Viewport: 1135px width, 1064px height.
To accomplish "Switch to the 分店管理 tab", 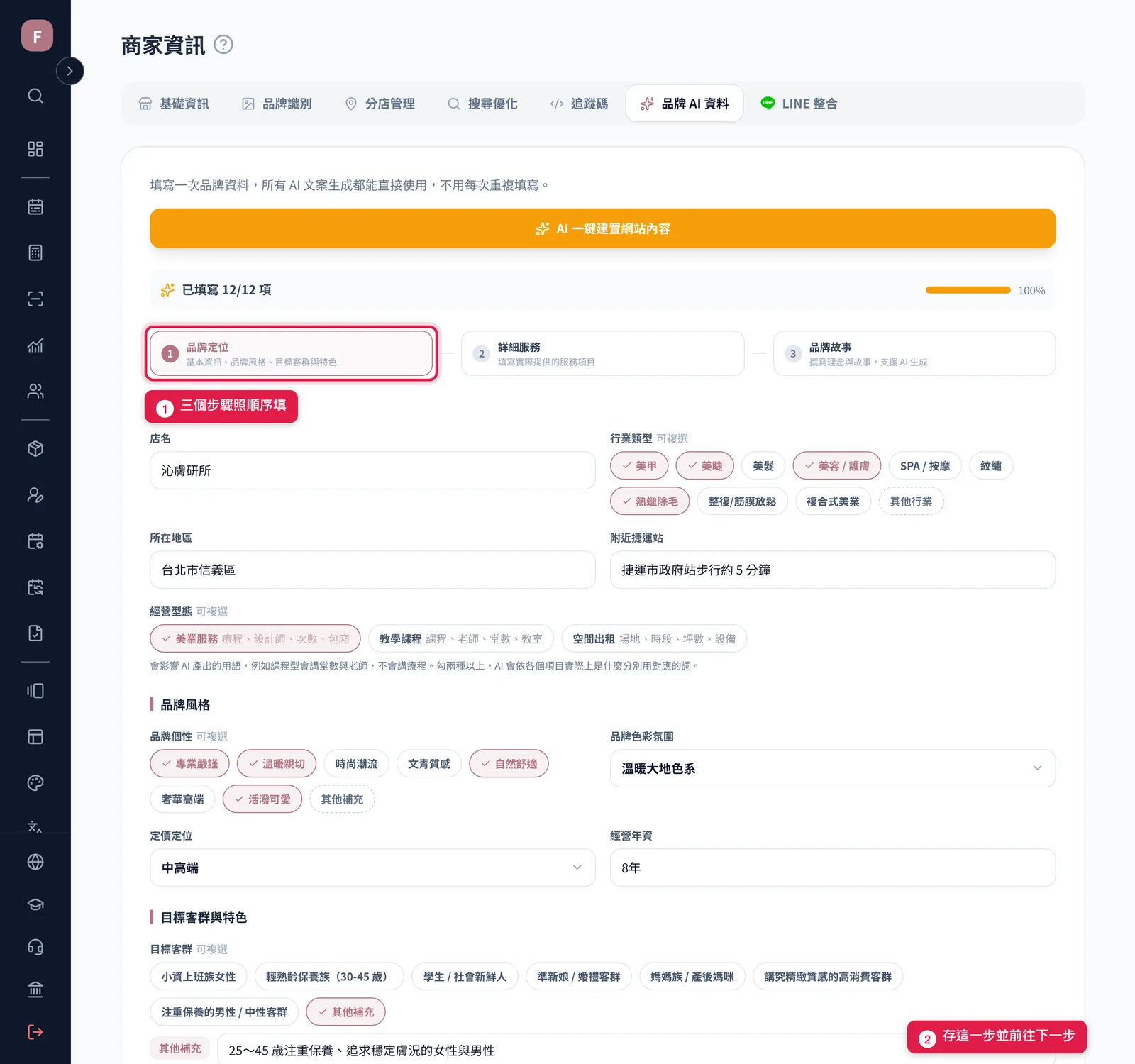I will click(x=380, y=104).
